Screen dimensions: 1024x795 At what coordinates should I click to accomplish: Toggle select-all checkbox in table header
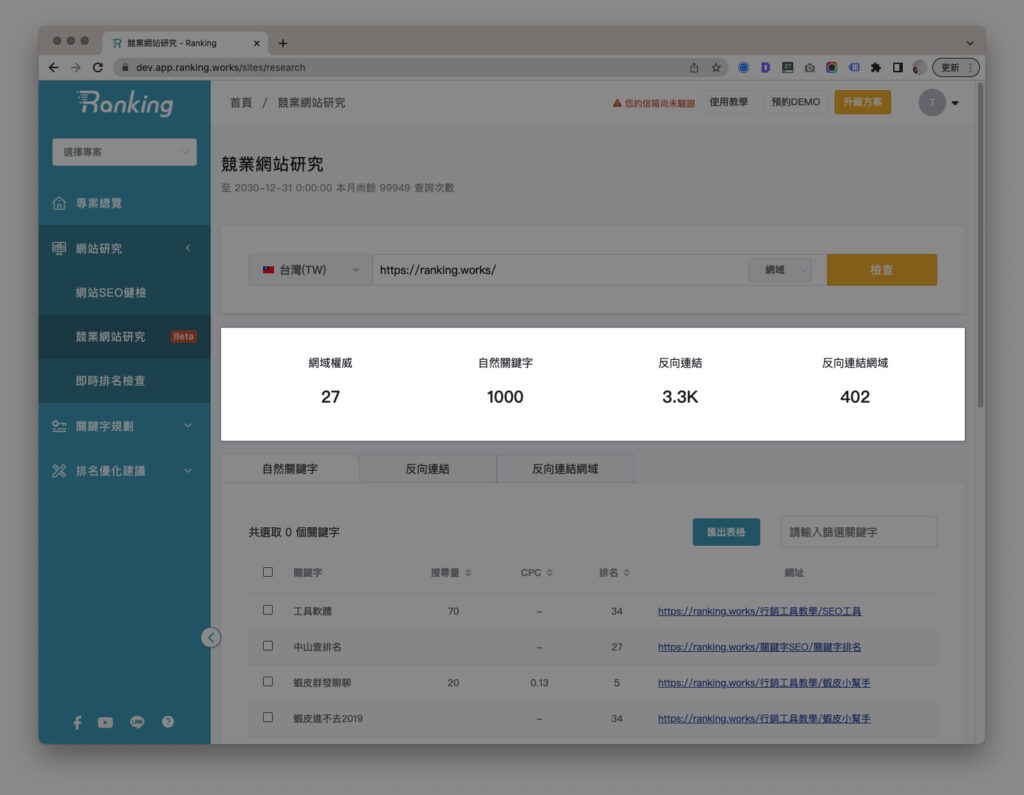coord(268,572)
